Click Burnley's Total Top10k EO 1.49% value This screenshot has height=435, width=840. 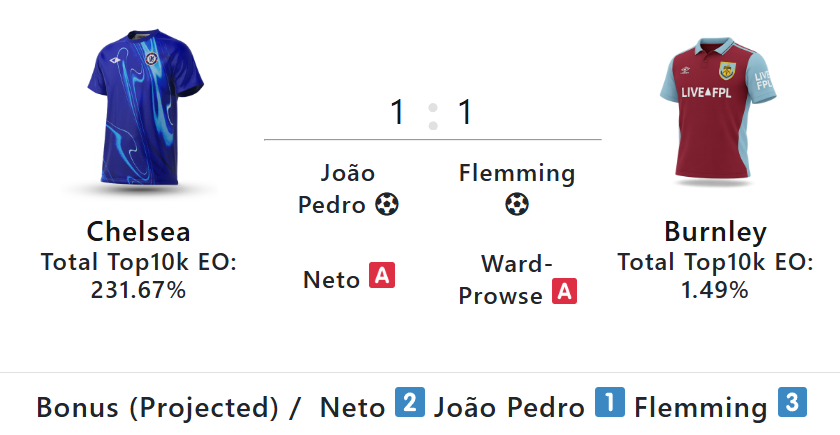click(x=715, y=290)
